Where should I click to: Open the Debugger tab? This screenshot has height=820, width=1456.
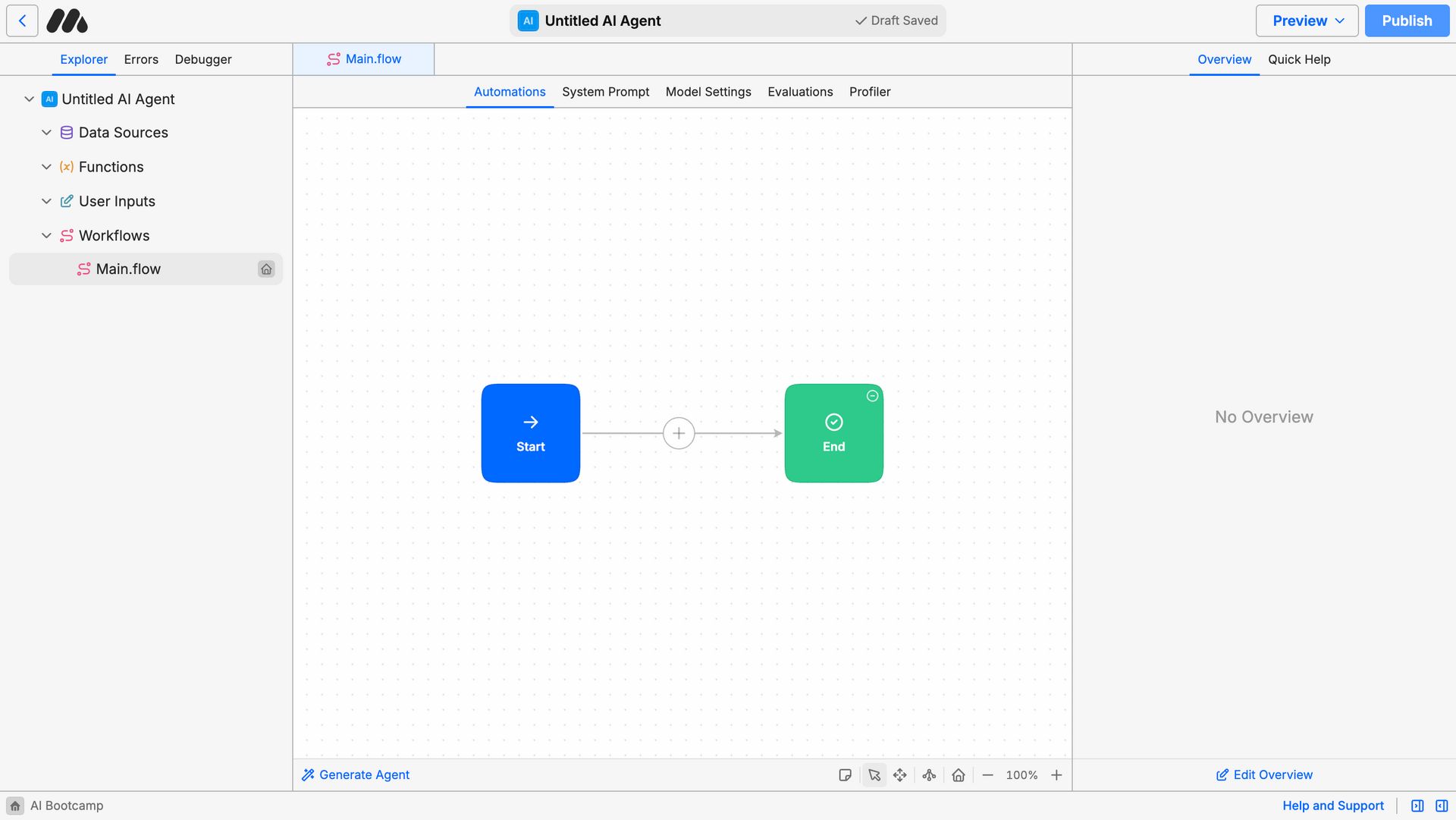(202, 59)
